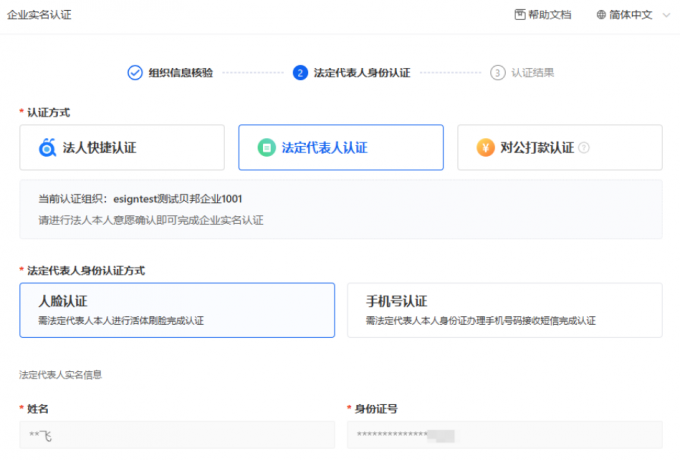The height and width of the screenshot is (460, 680).
Task: Click the globe language icon
Action: pos(601,15)
